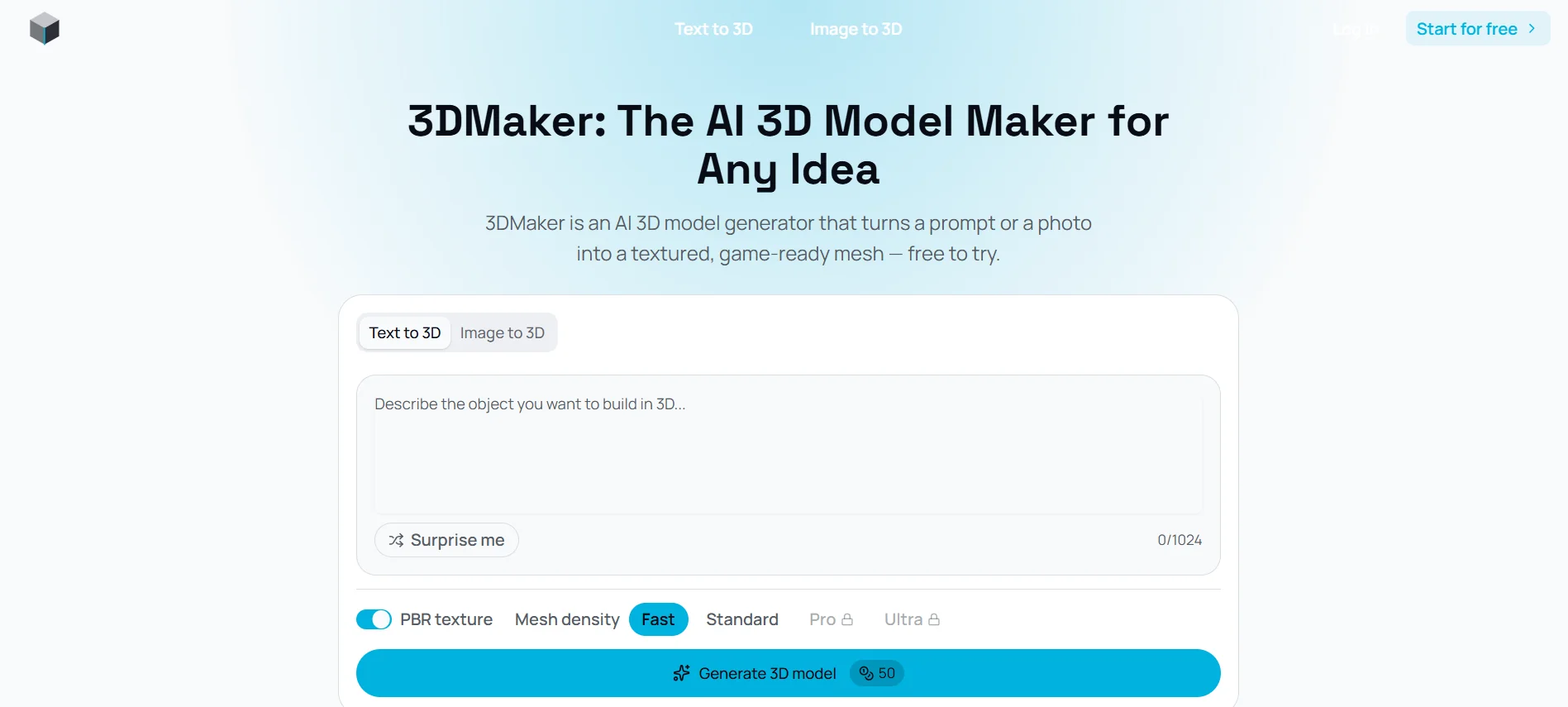Select the locked Pro mesh density

click(831, 619)
